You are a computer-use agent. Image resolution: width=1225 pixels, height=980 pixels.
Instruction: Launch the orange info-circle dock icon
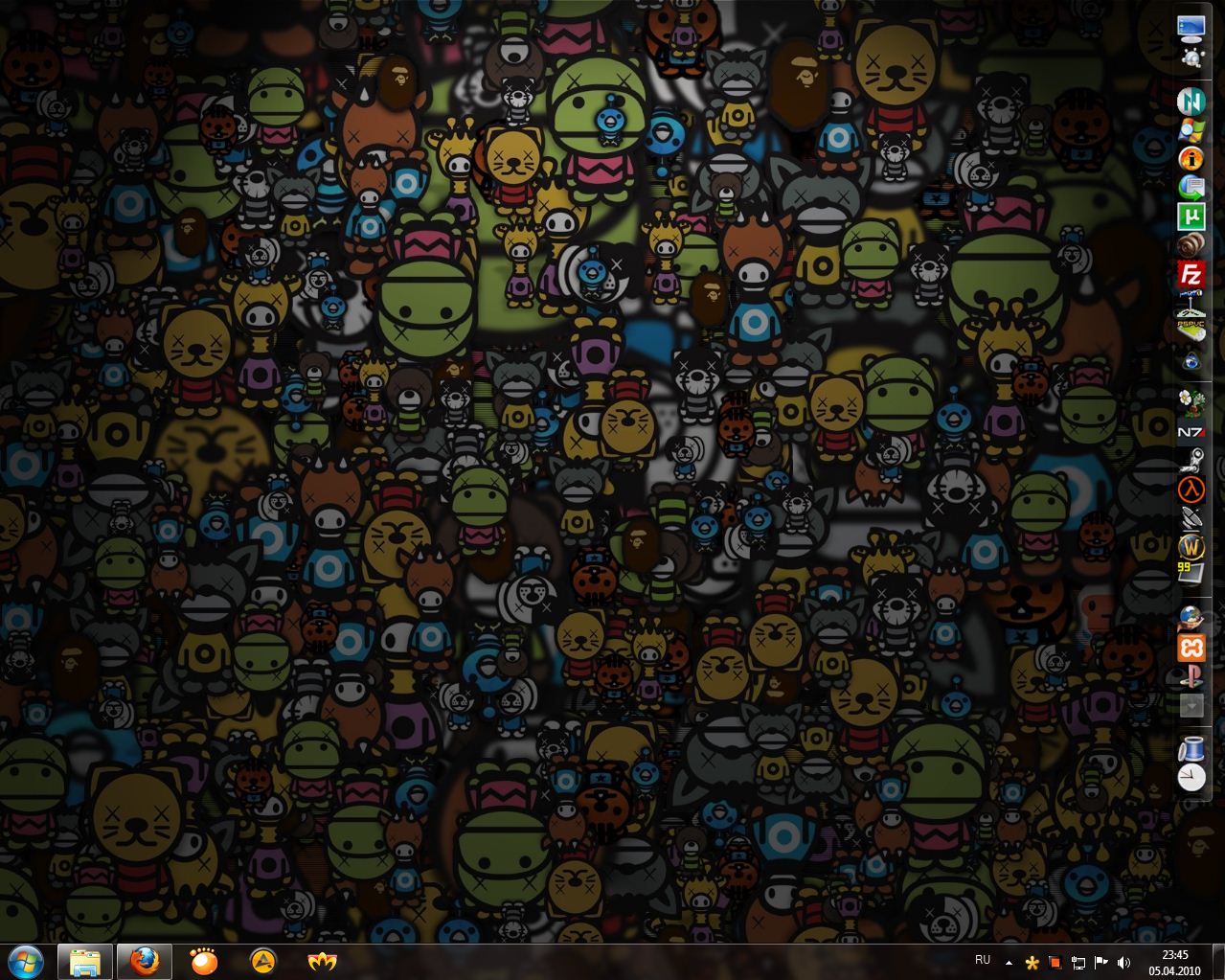click(1191, 158)
